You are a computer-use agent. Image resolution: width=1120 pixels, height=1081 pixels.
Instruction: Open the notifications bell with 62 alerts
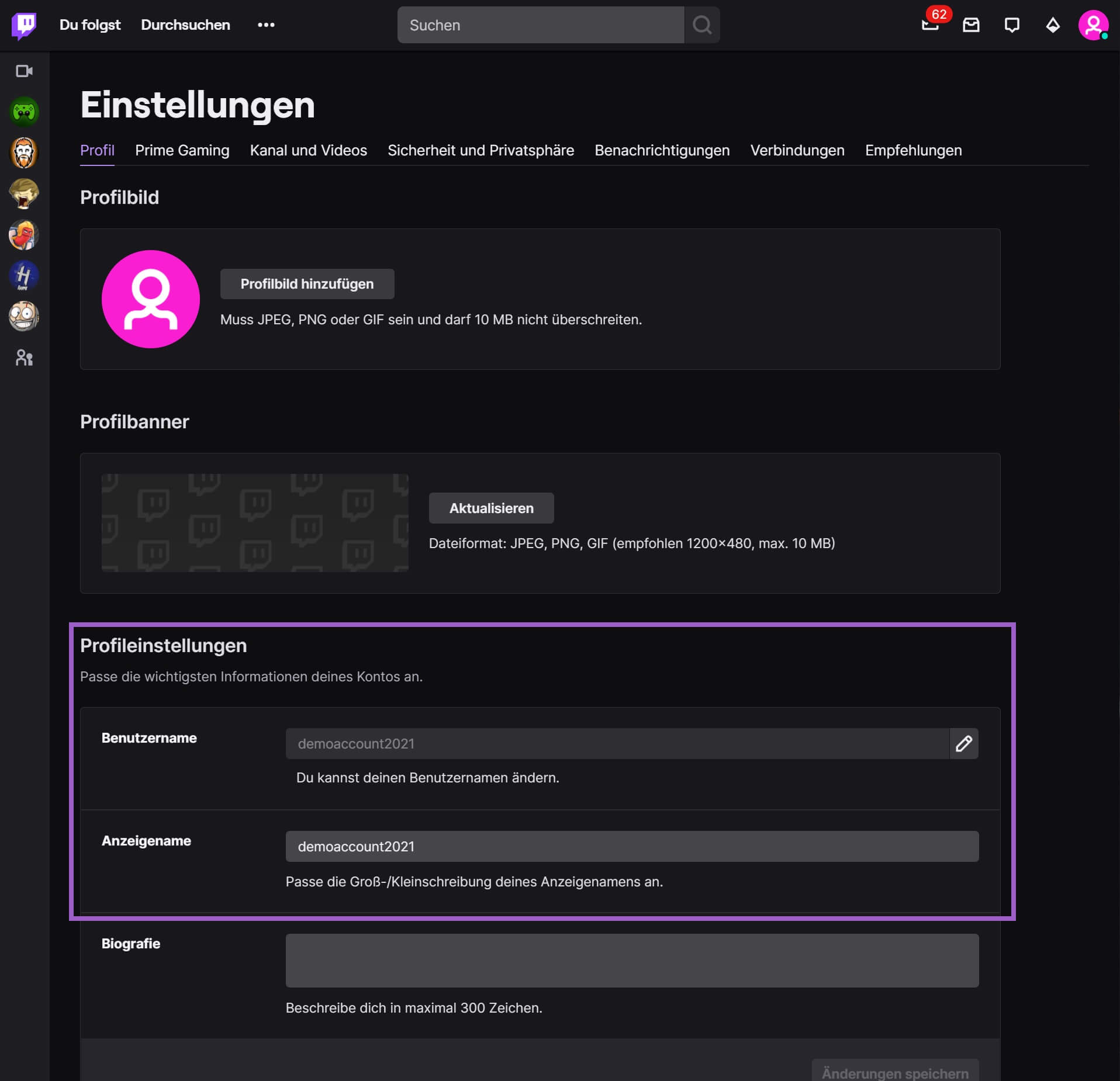(x=929, y=25)
